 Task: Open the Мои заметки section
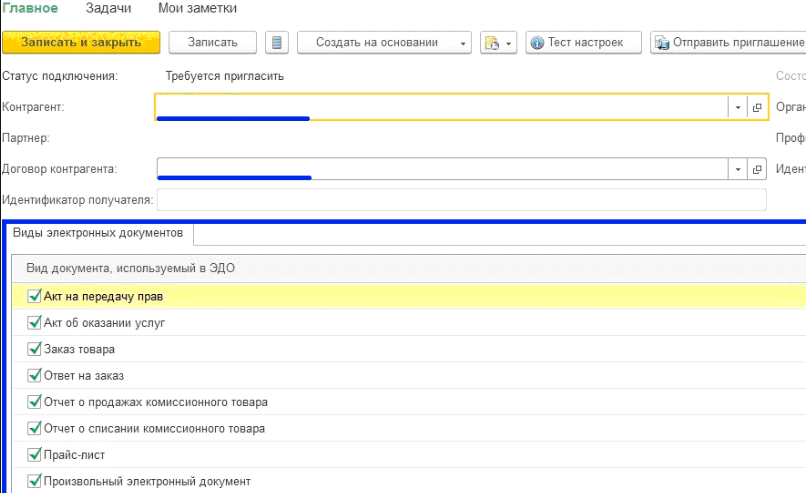coord(197,8)
